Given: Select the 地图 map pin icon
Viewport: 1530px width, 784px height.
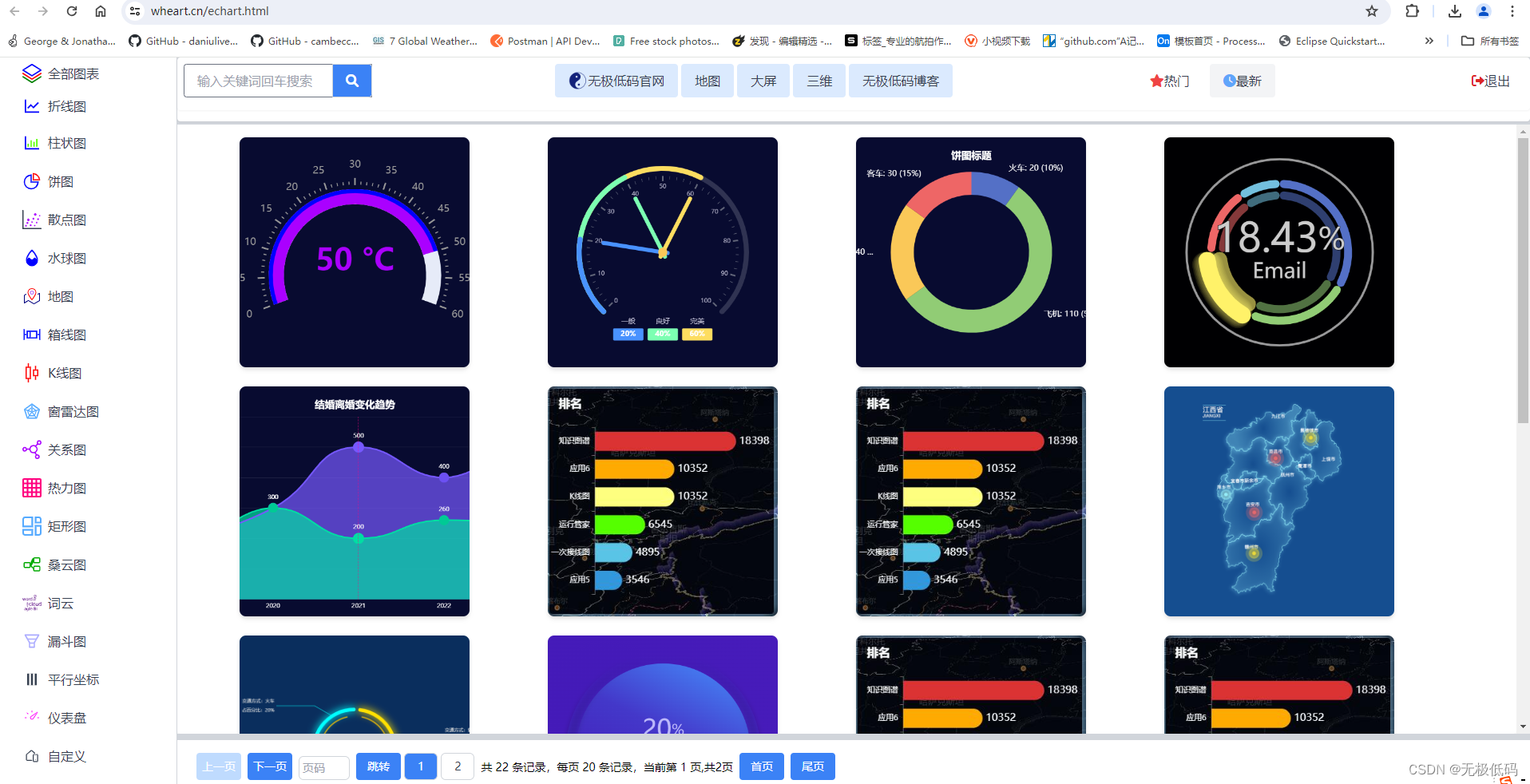Looking at the screenshot, I should (x=32, y=296).
